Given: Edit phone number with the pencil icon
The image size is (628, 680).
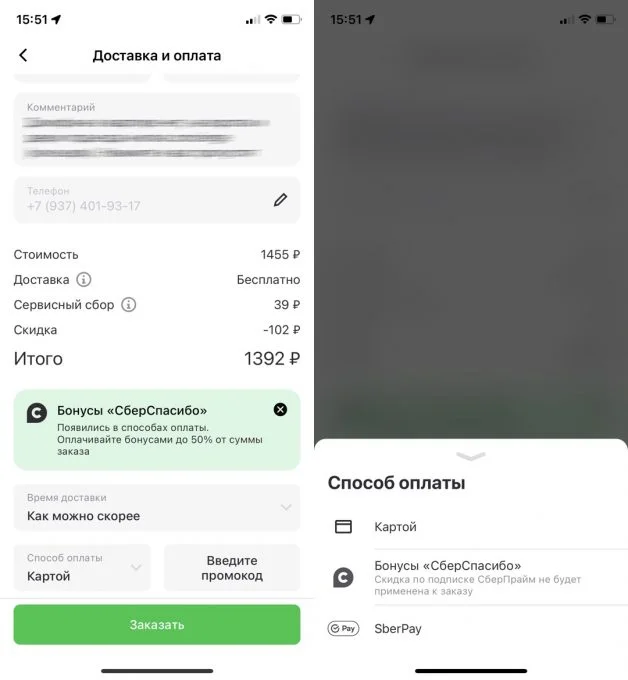Looking at the screenshot, I should (x=280, y=200).
